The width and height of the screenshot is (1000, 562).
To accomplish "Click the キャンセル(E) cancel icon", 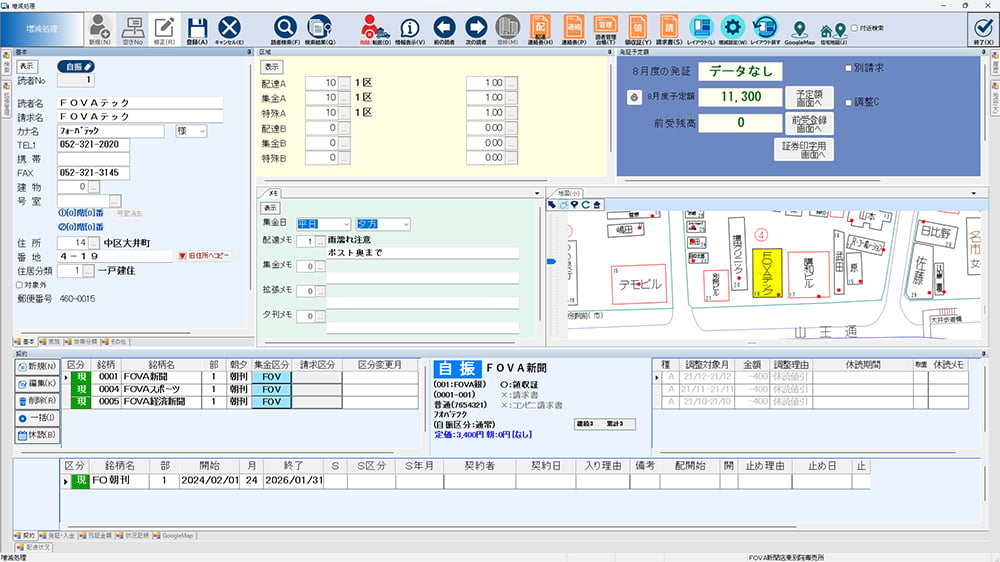I will [x=230, y=29].
